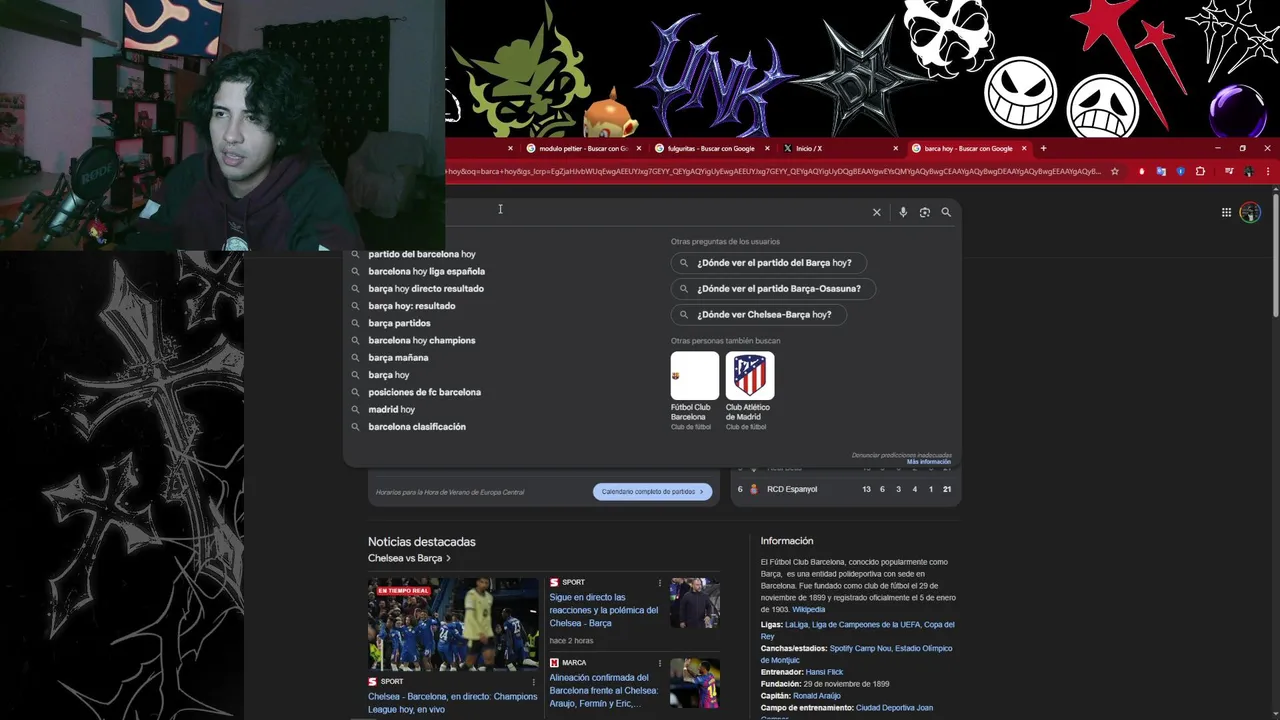The width and height of the screenshot is (1280, 720).
Task: Close the 'fulguritas' tab
Action: pyautogui.click(x=767, y=148)
